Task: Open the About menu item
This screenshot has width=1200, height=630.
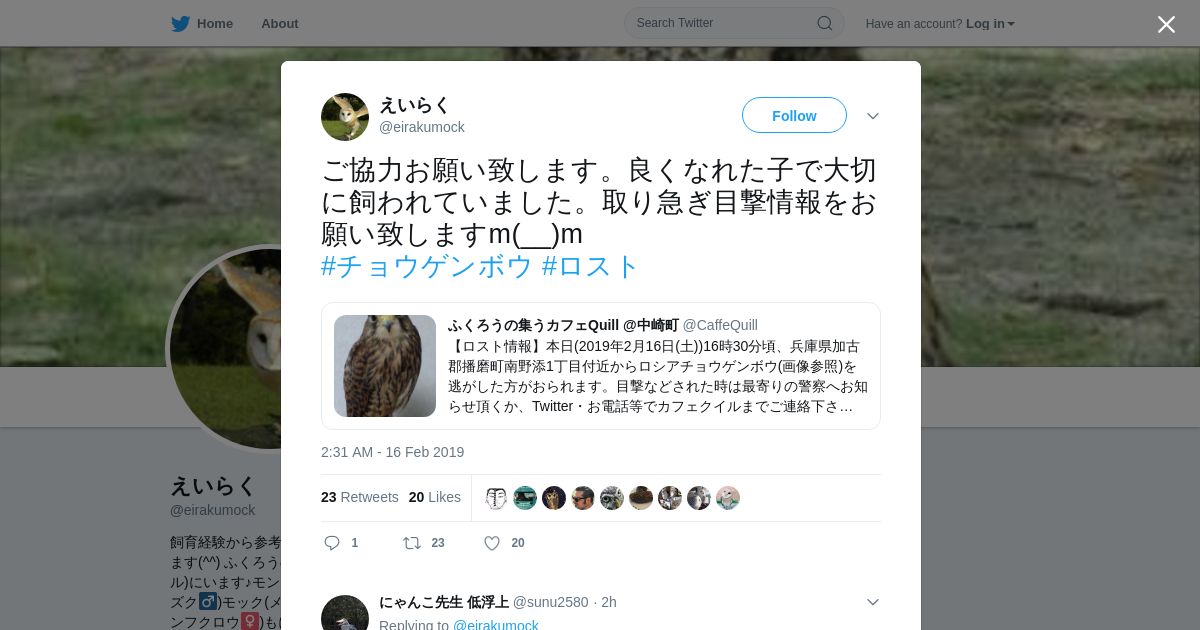Action: pyautogui.click(x=280, y=24)
